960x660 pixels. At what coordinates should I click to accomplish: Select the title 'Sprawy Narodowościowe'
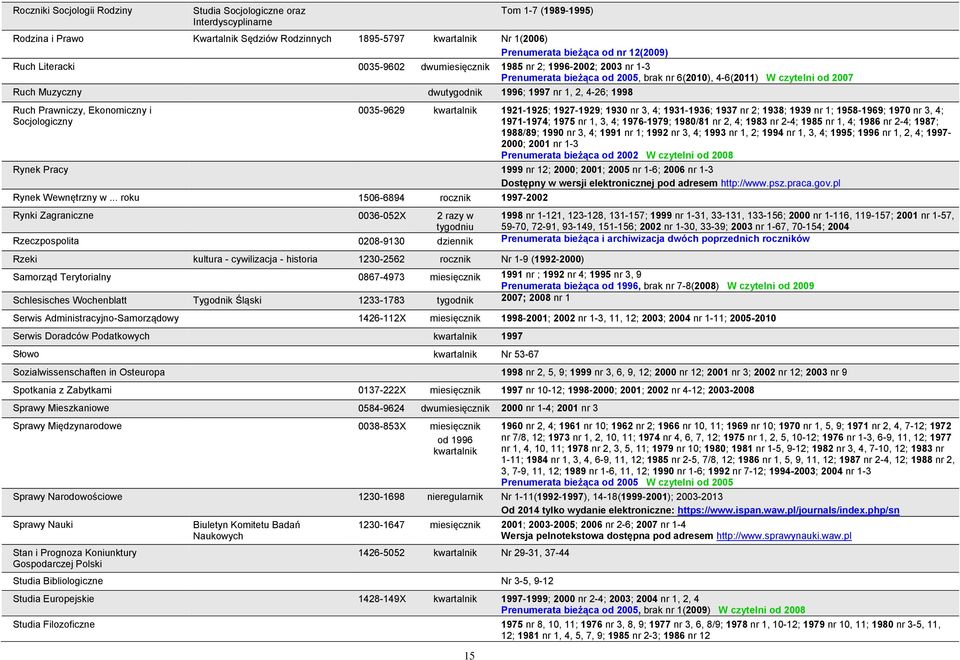coord(67,497)
